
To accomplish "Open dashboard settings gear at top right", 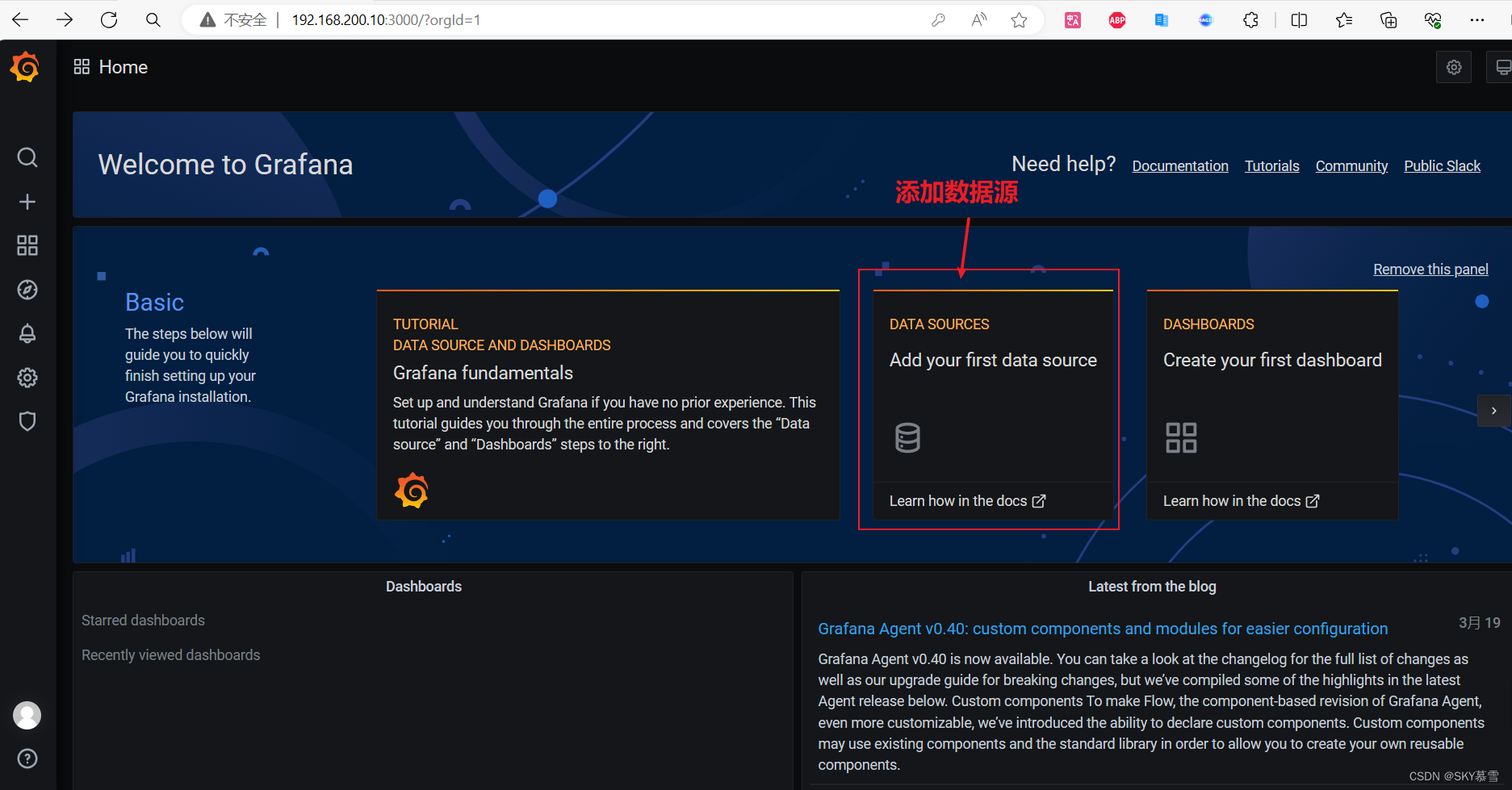I will pyautogui.click(x=1454, y=67).
